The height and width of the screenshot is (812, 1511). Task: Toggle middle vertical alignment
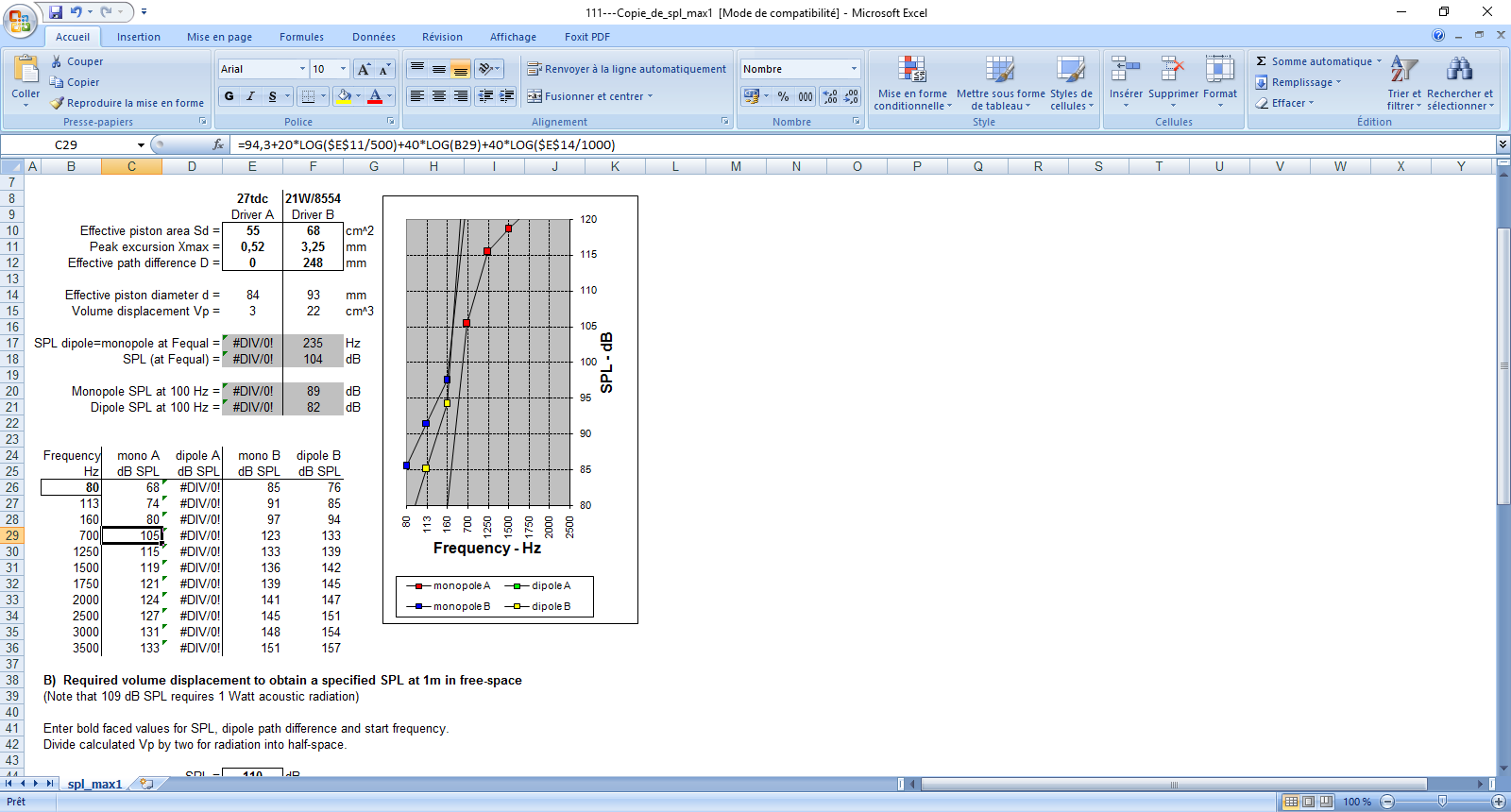tap(439, 69)
